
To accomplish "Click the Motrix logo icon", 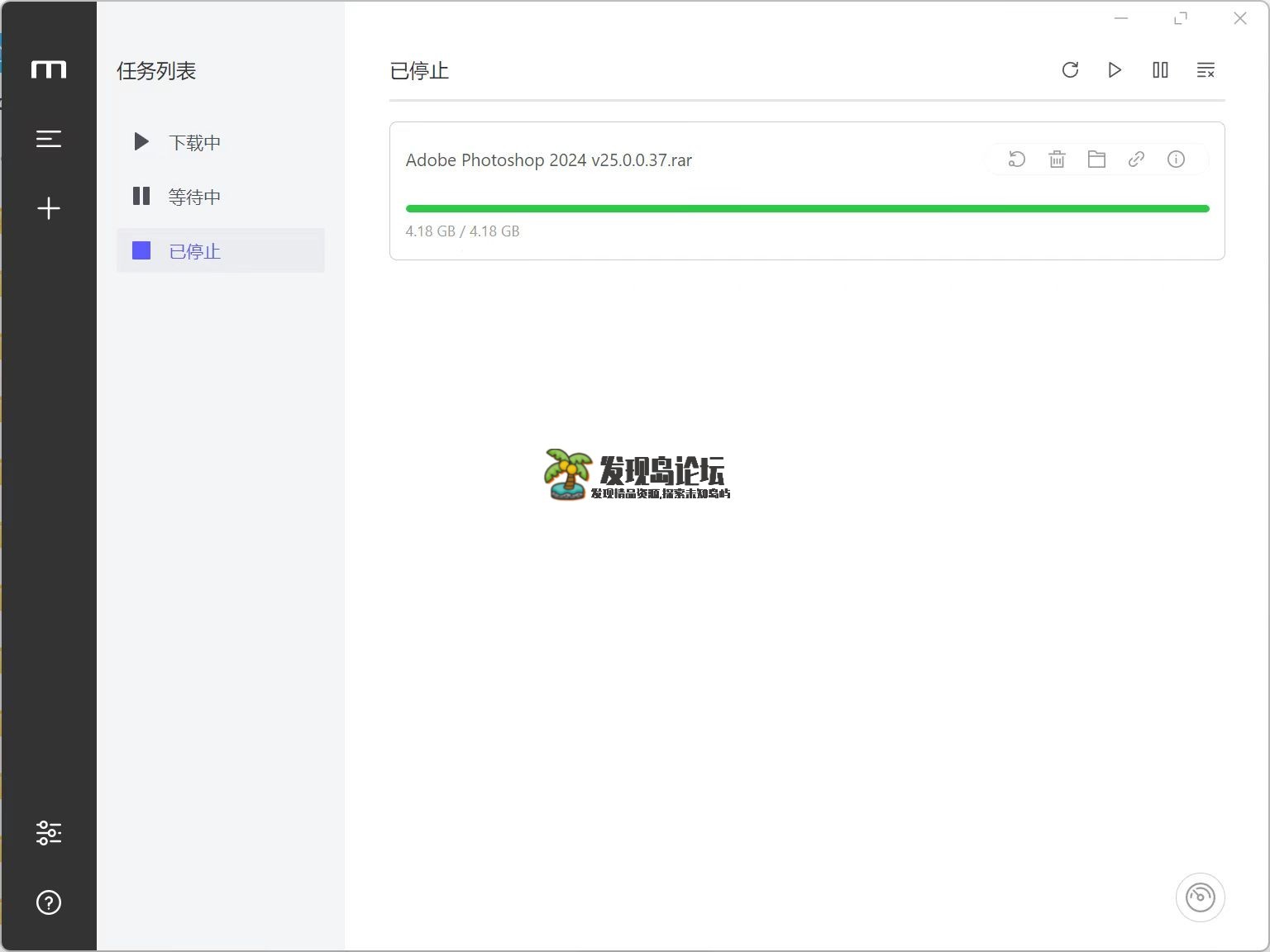I will 49,69.
